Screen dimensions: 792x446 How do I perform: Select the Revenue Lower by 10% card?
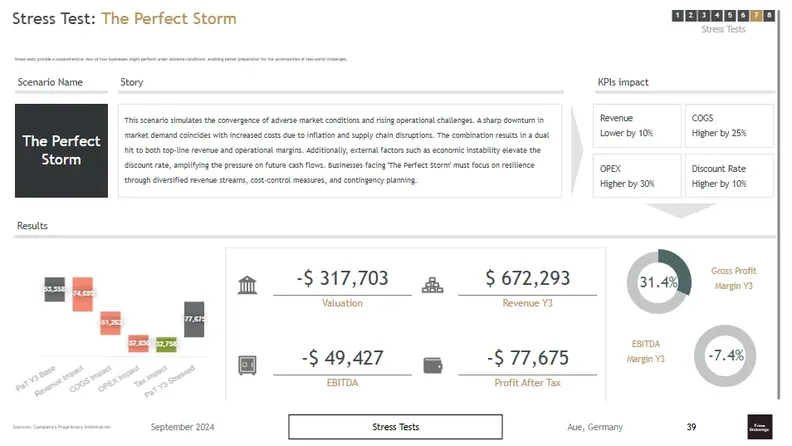pos(637,125)
